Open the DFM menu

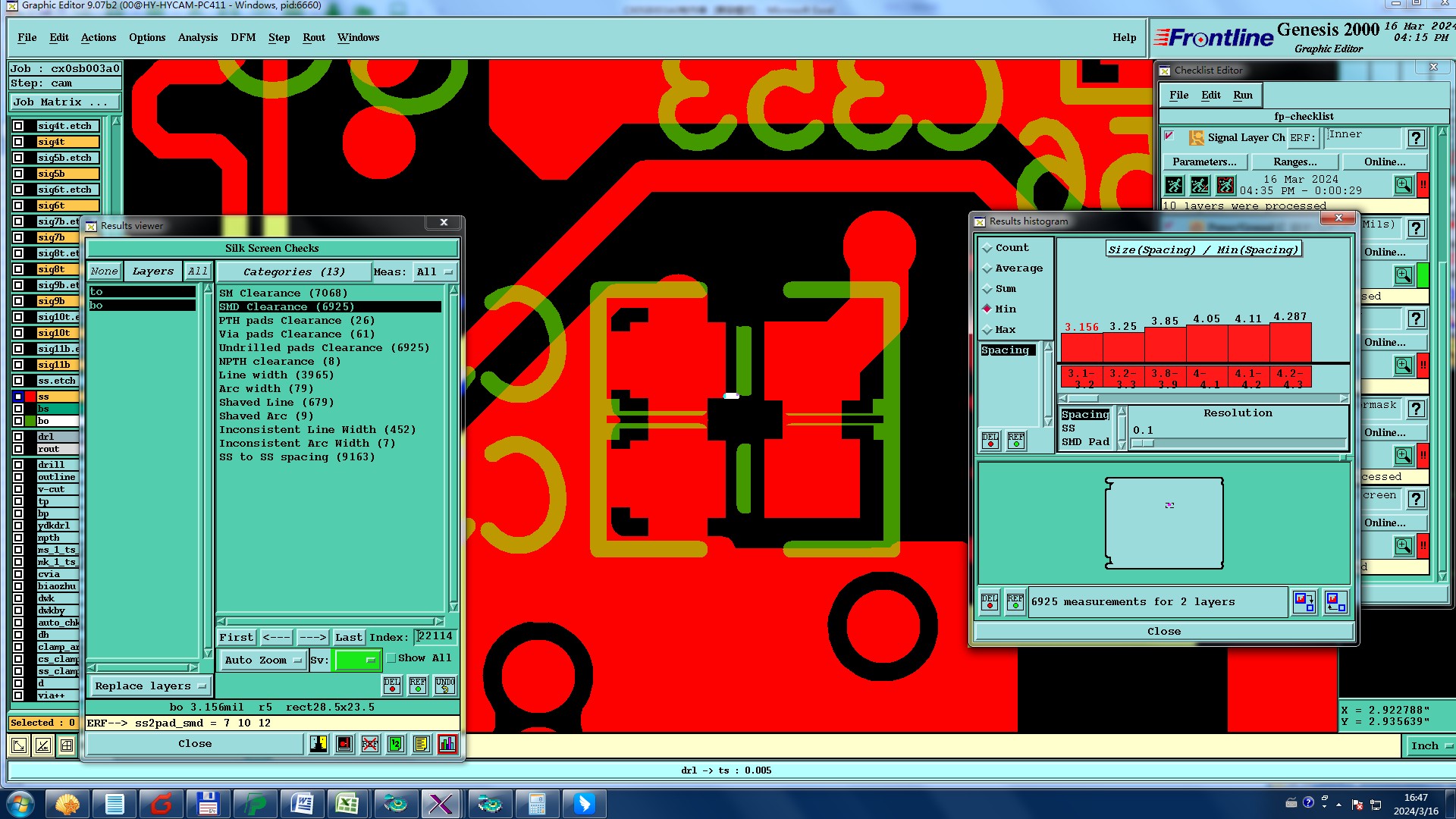click(243, 37)
